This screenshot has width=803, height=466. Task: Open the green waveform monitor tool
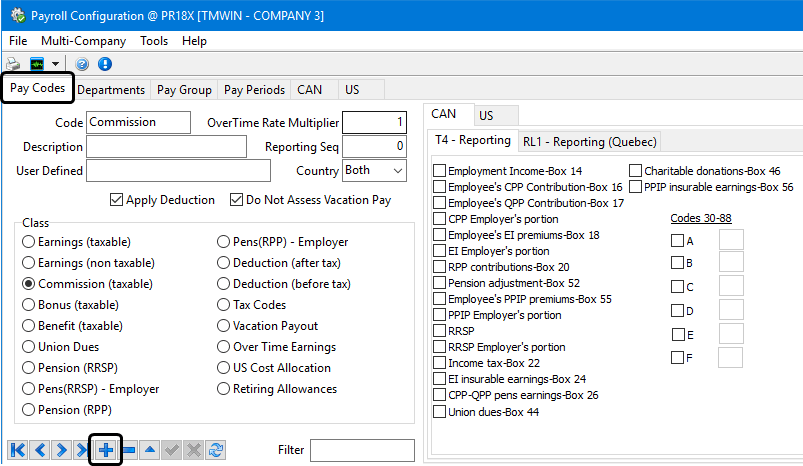coord(37,64)
